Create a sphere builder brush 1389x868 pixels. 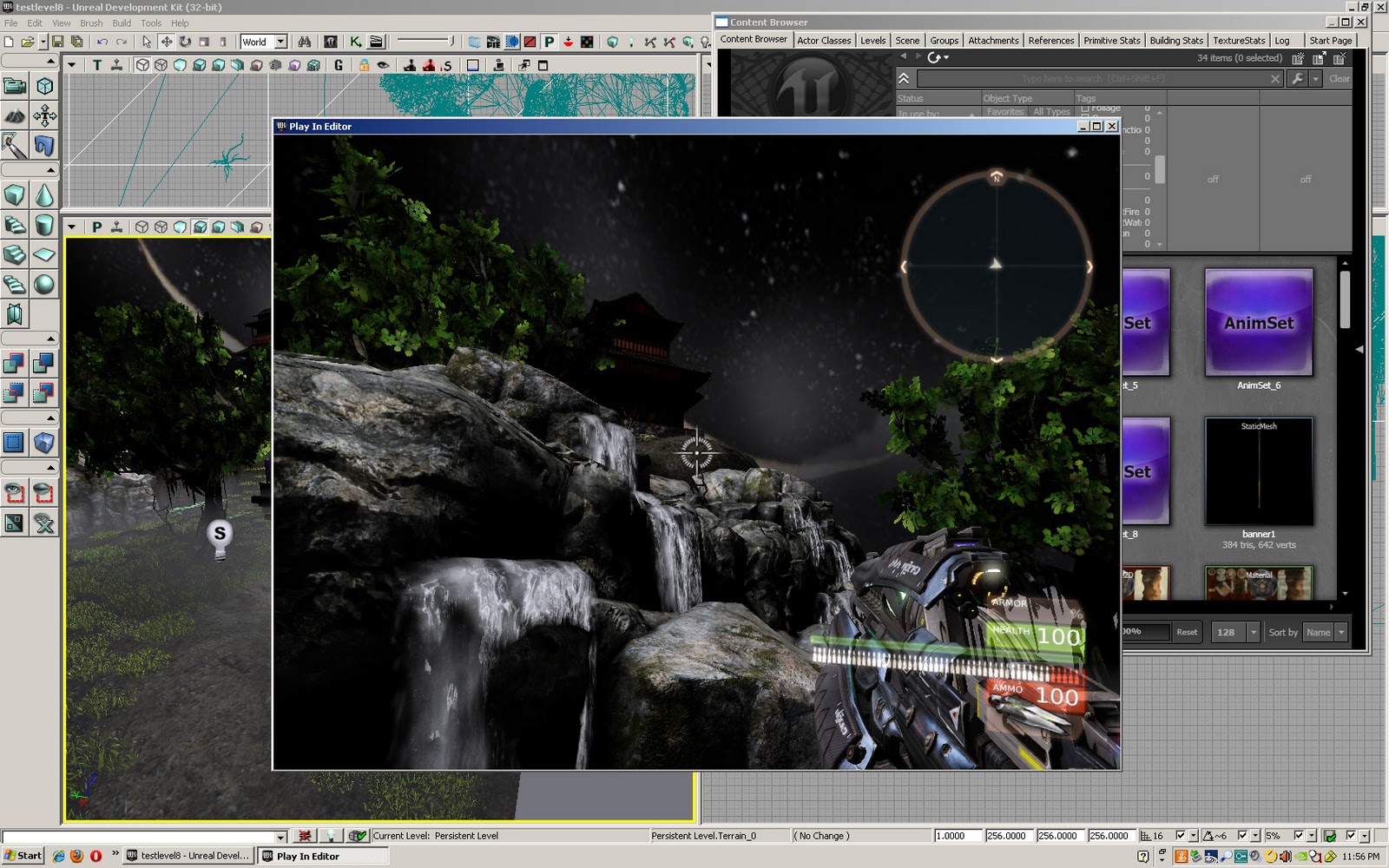44,284
